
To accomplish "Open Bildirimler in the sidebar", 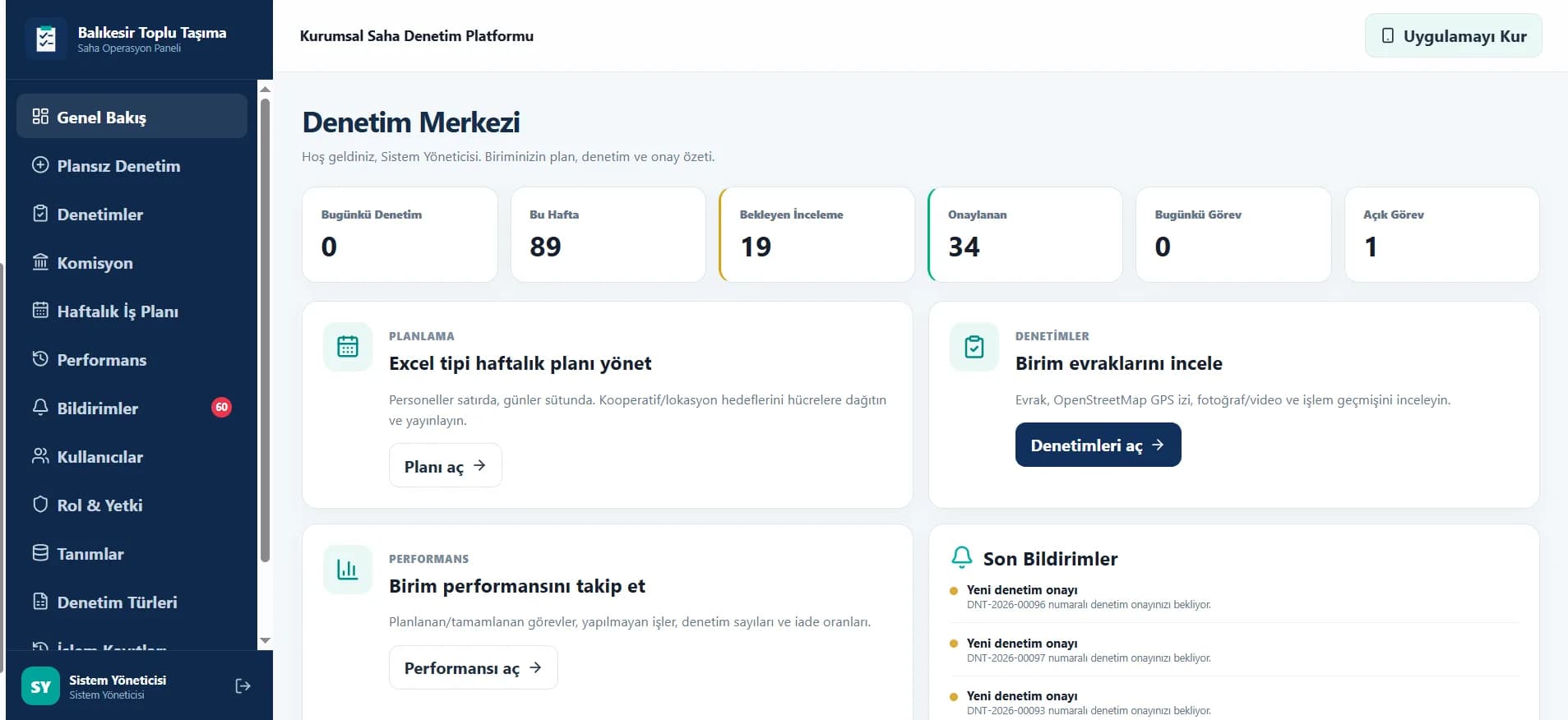I will [132, 408].
